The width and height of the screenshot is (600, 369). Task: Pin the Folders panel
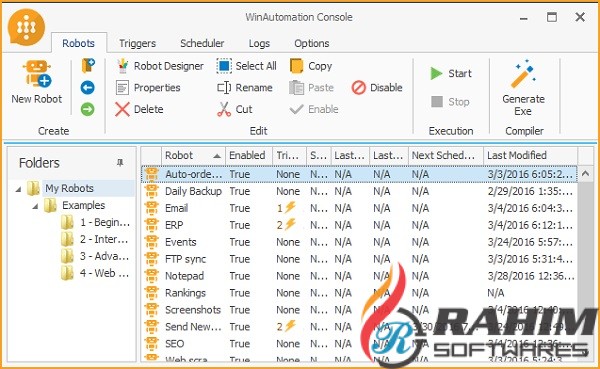coord(120,163)
